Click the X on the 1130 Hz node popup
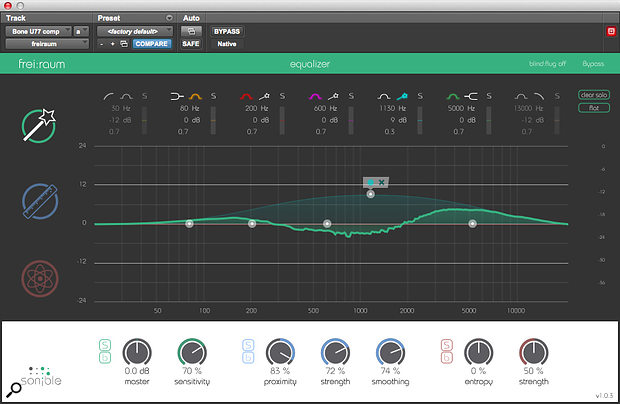 pos(381,182)
